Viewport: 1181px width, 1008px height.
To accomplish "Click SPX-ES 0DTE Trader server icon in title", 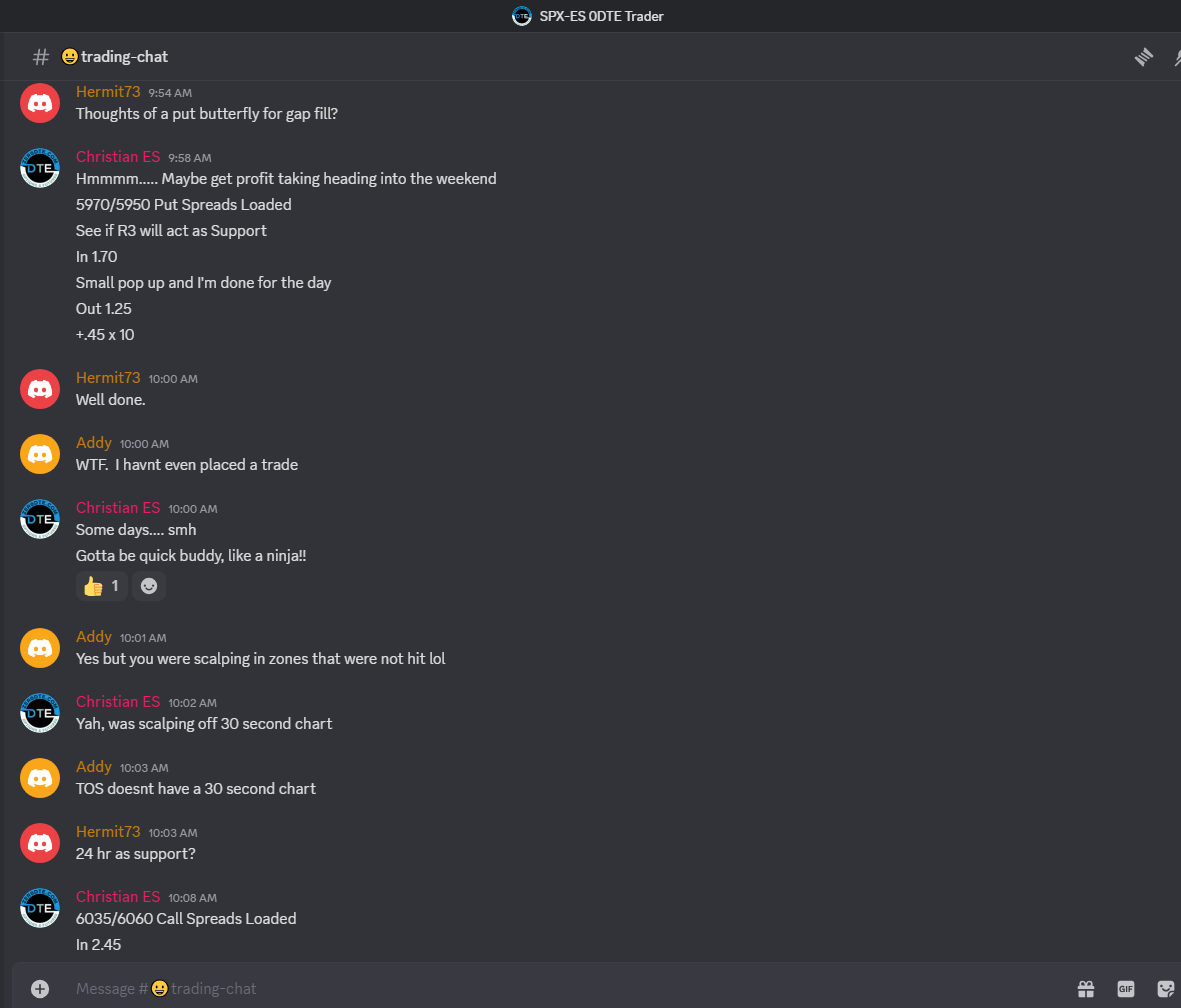I will pos(521,16).
